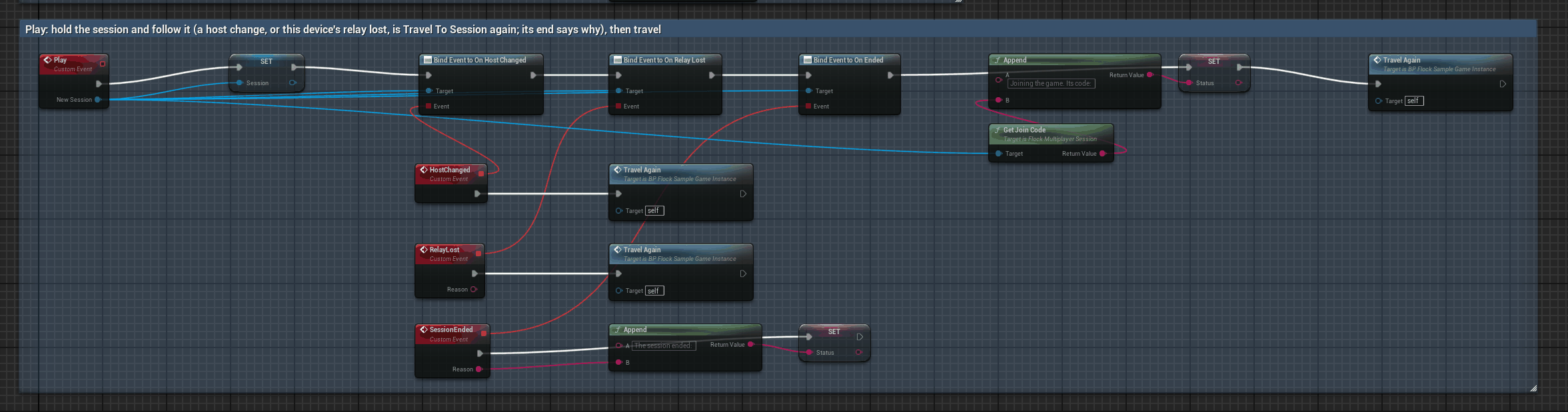1568x412 pixels.
Task: Click Target pin on Bind Event to On Relay Lost
Action: 618,91
